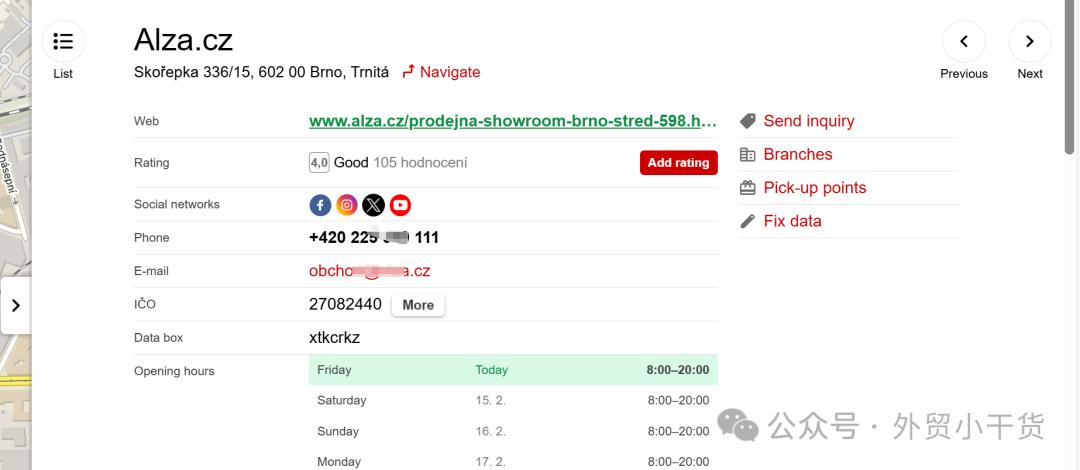The height and width of the screenshot is (470, 1080).
Task: Expand the side panel with chevron arrow
Action: pyautogui.click(x=16, y=305)
